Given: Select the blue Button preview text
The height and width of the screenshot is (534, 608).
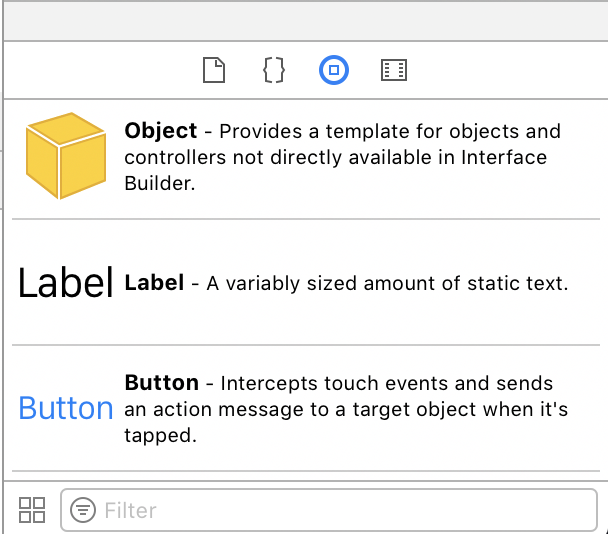Looking at the screenshot, I should tap(66, 408).
